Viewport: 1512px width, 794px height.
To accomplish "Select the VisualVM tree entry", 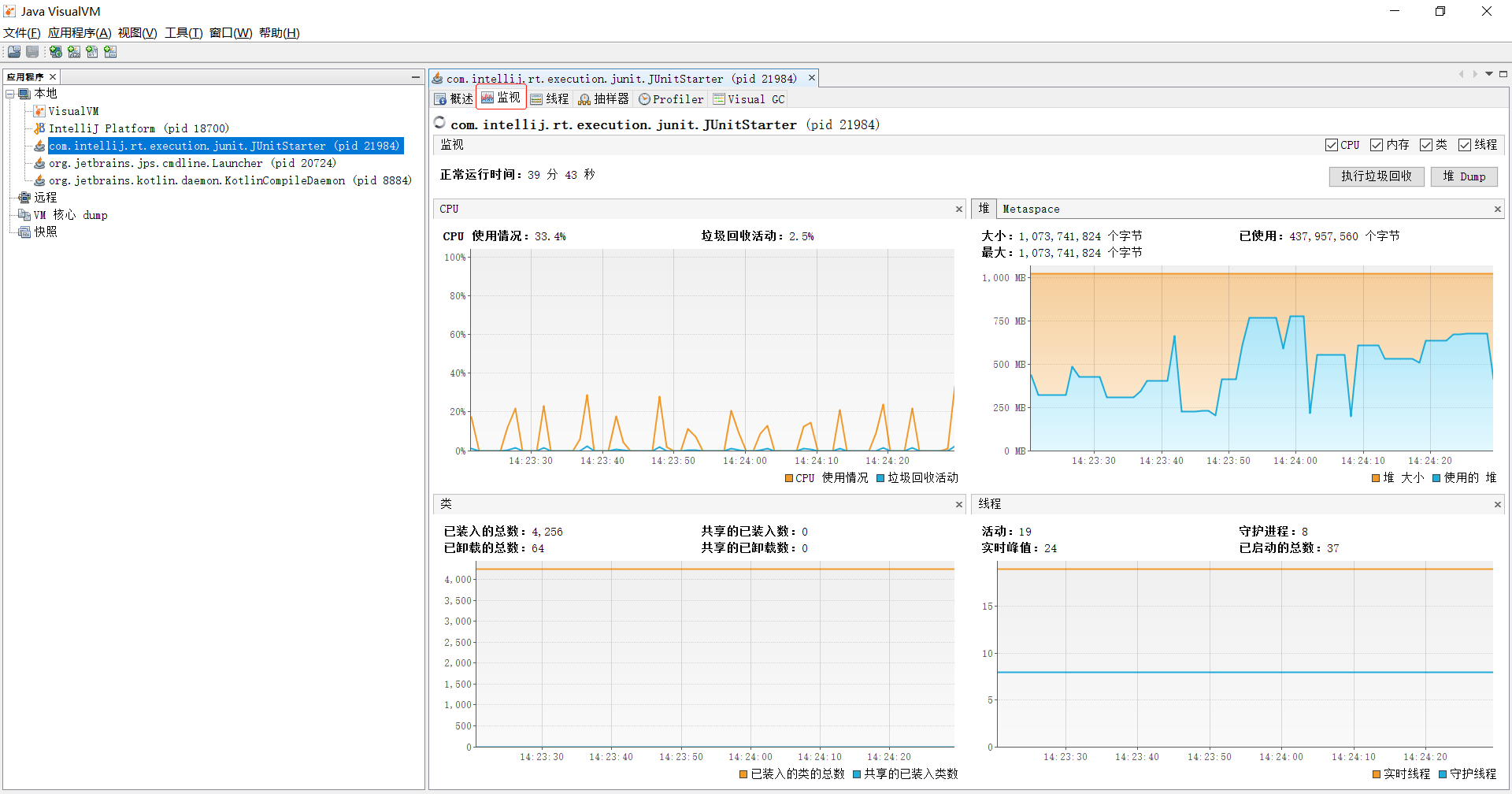I will click(73, 111).
